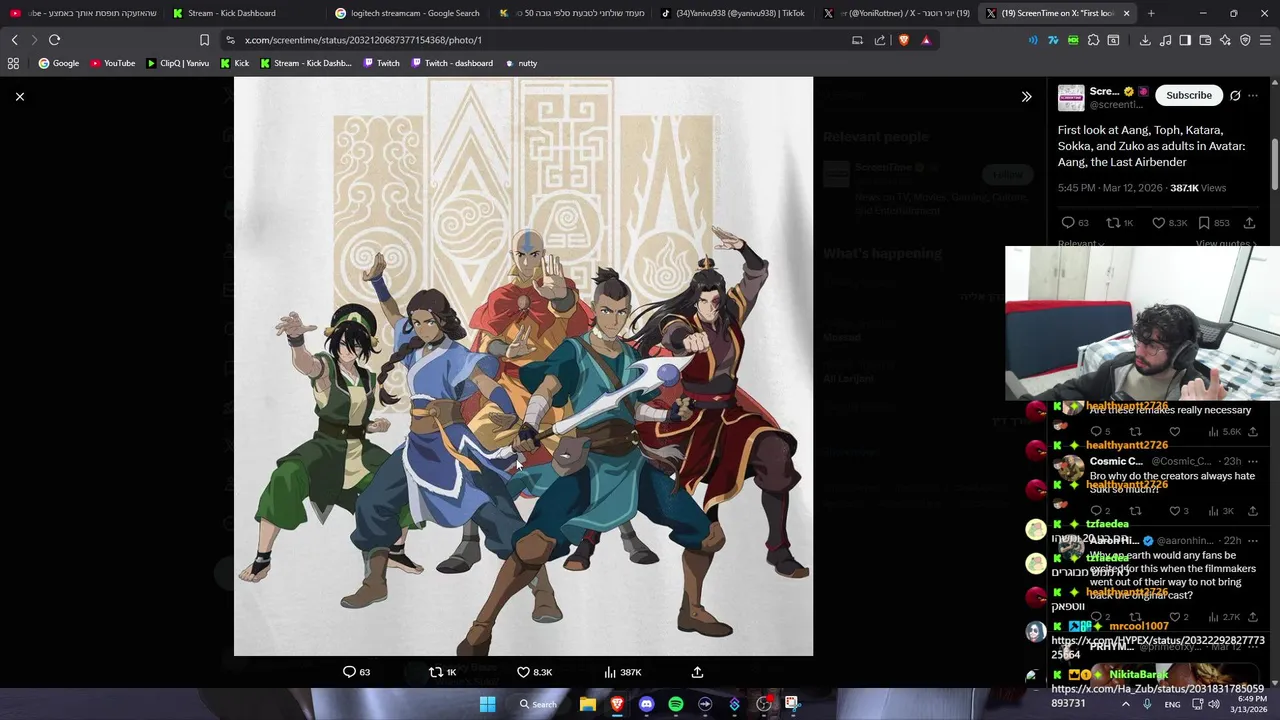Open the music note playlist icon in the toolbar
This screenshot has height=720, width=1280.
pos(1165,40)
